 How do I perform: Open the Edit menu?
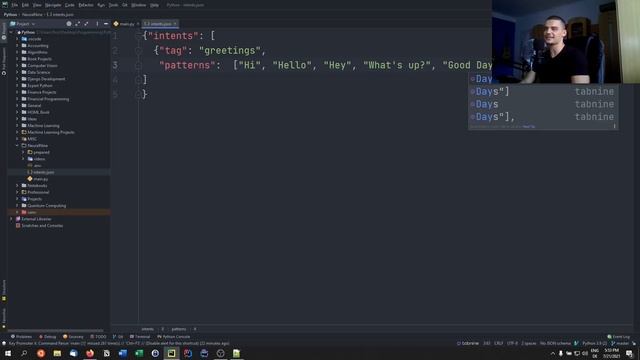(x=25, y=5)
